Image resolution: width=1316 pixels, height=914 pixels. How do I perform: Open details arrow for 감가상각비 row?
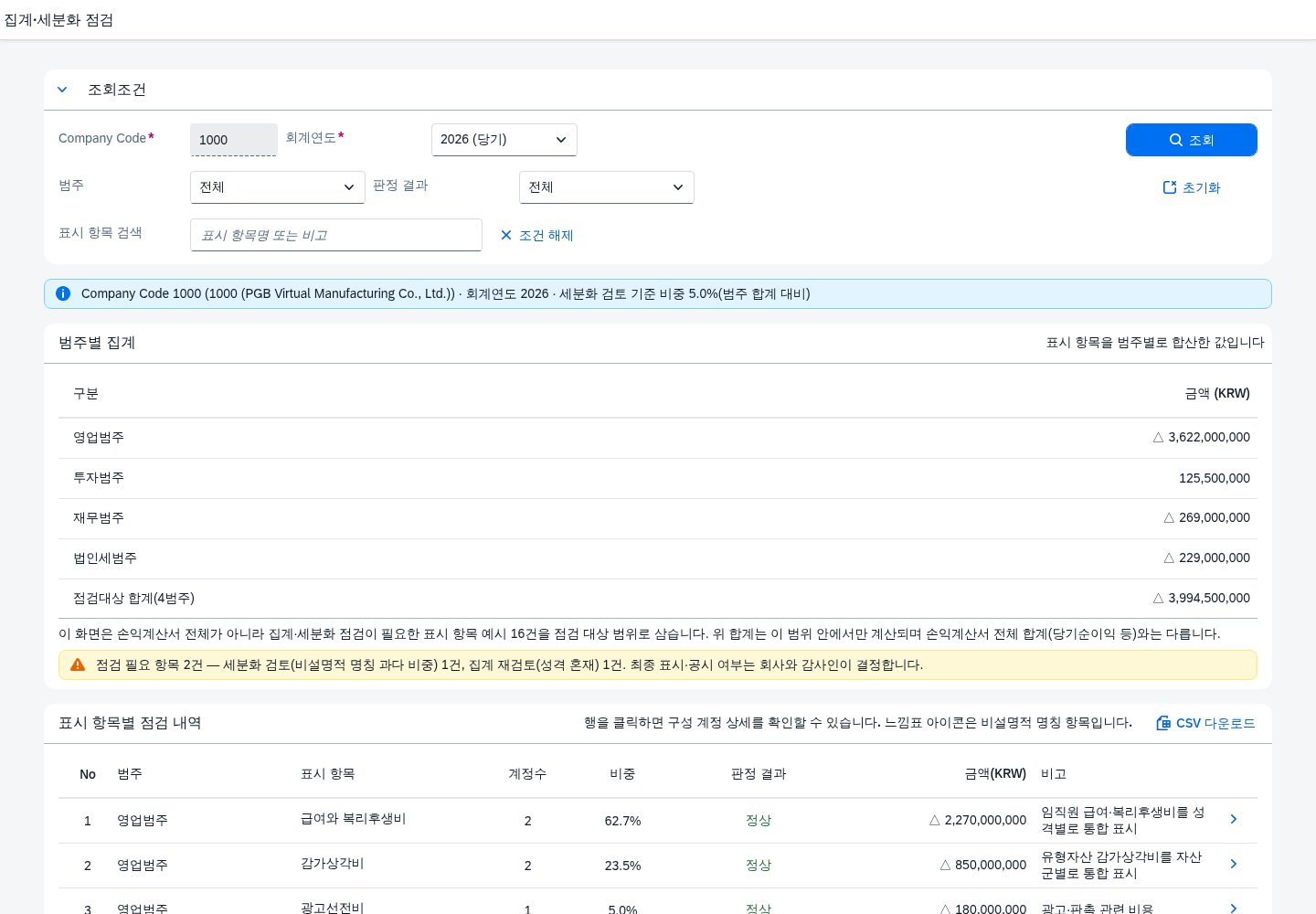pyautogui.click(x=1234, y=864)
